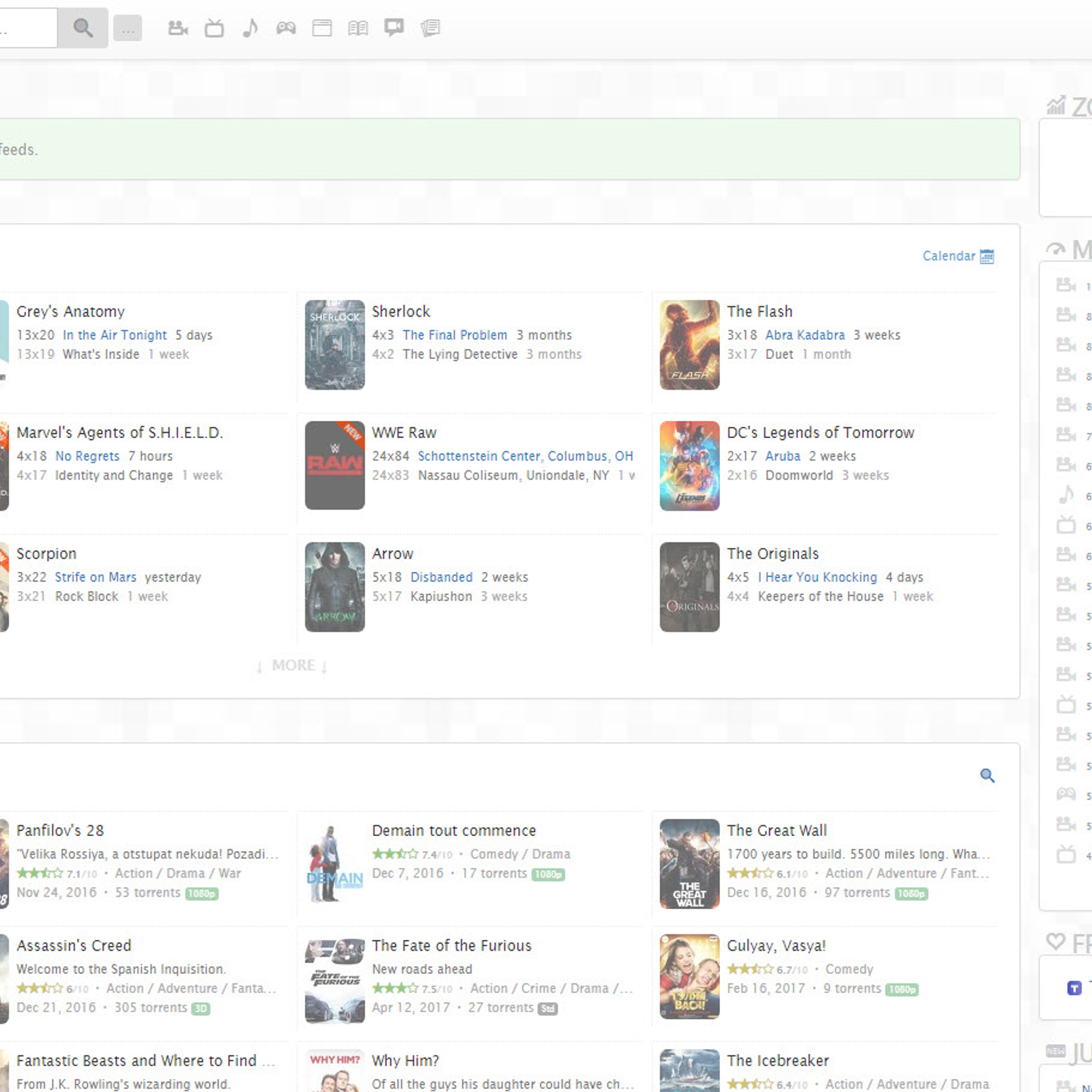Open The Great Wall movie title

point(777,831)
